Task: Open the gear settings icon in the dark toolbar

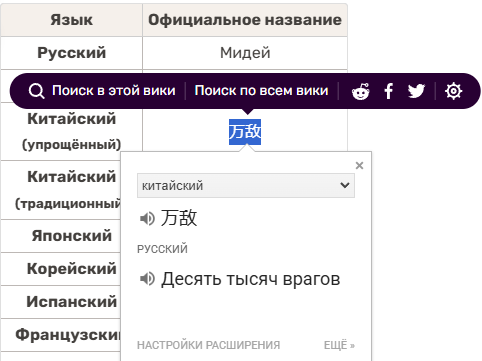Action: point(453,91)
